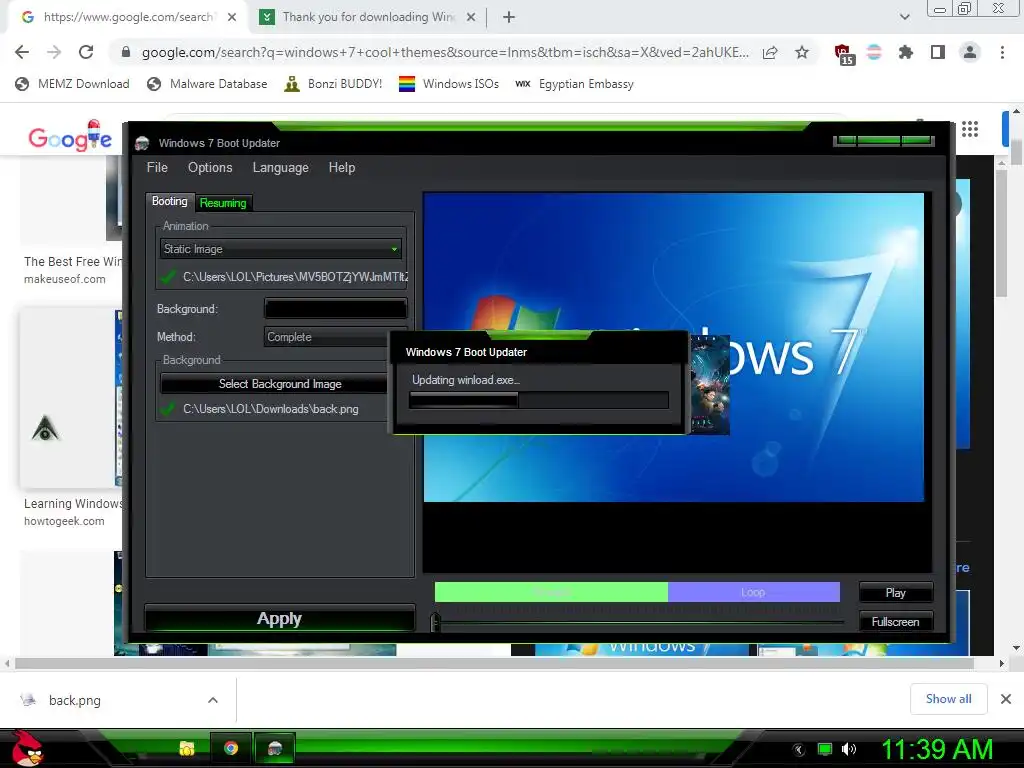Switch to the Resuming tab
The width and height of the screenshot is (1024, 768).
223,203
